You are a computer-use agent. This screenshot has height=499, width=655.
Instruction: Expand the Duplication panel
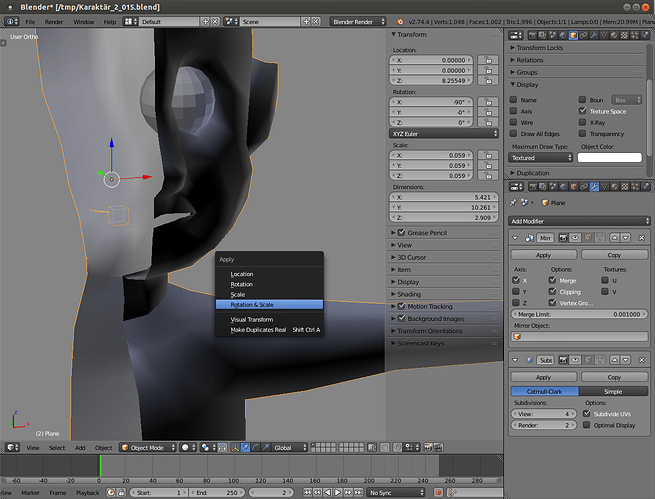tap(532, 173)
